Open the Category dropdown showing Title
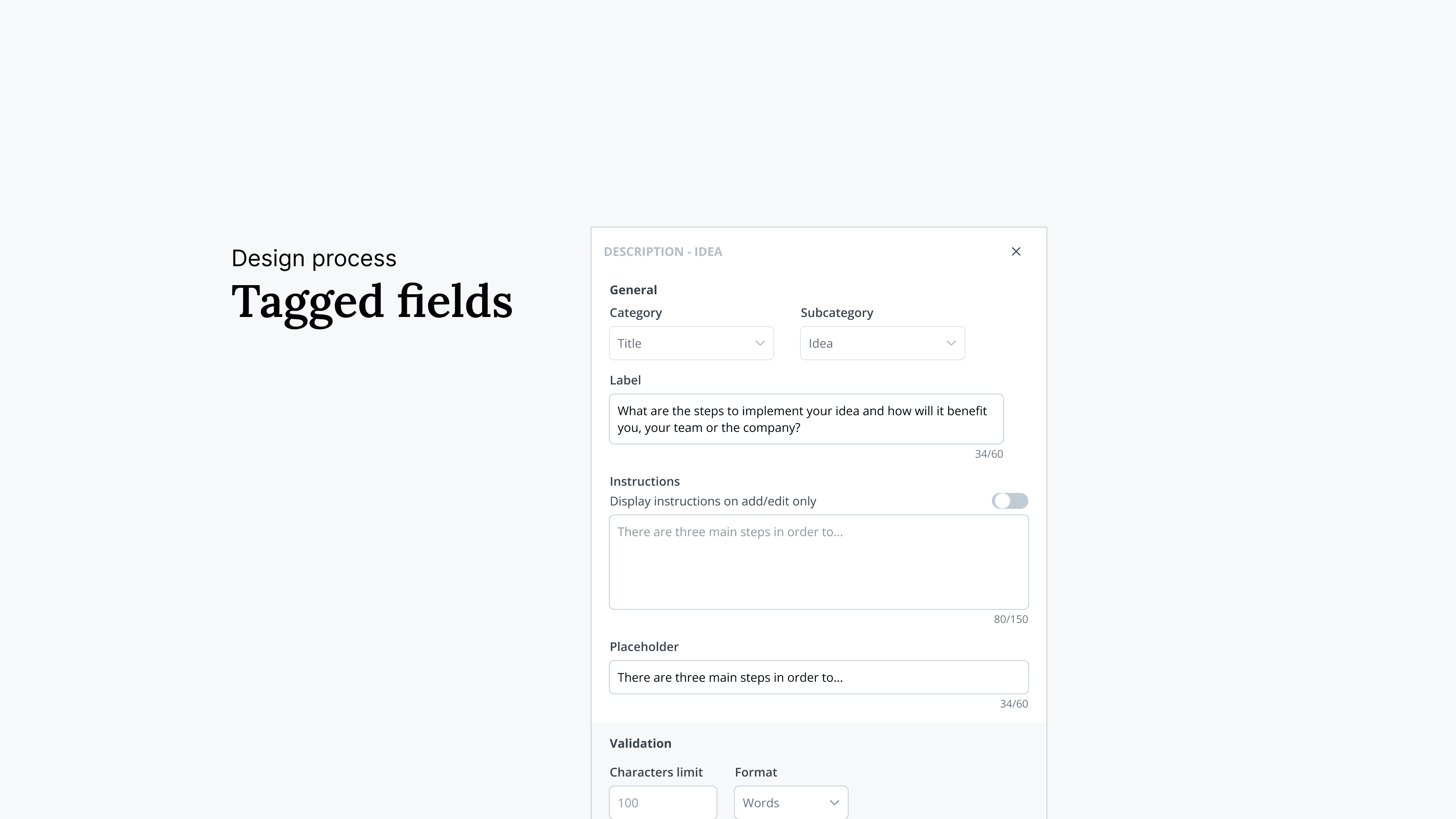The height and width of the screenshot is (819, 1456). pos(691,343)
